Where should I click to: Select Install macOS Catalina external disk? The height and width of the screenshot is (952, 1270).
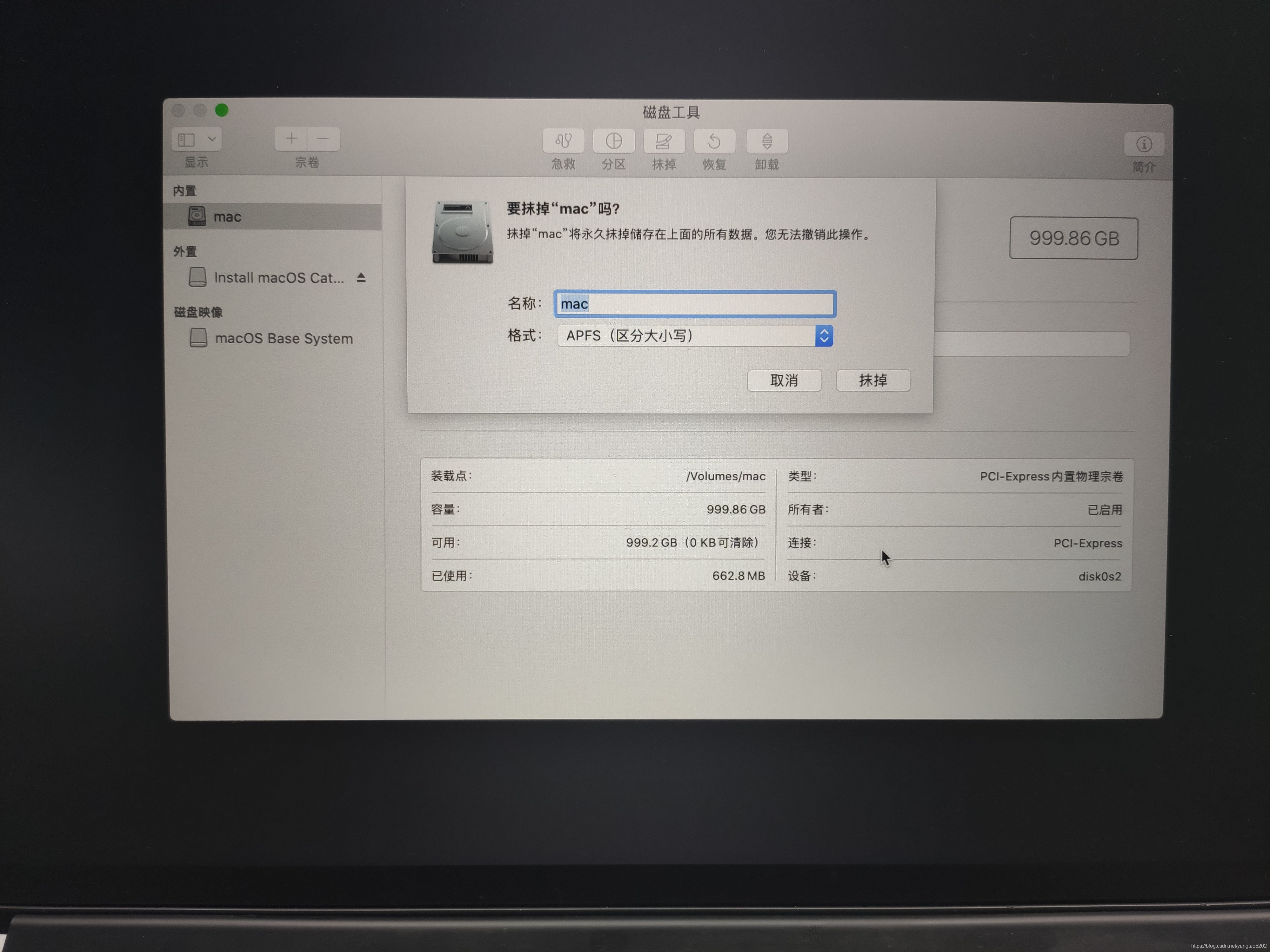278,278
